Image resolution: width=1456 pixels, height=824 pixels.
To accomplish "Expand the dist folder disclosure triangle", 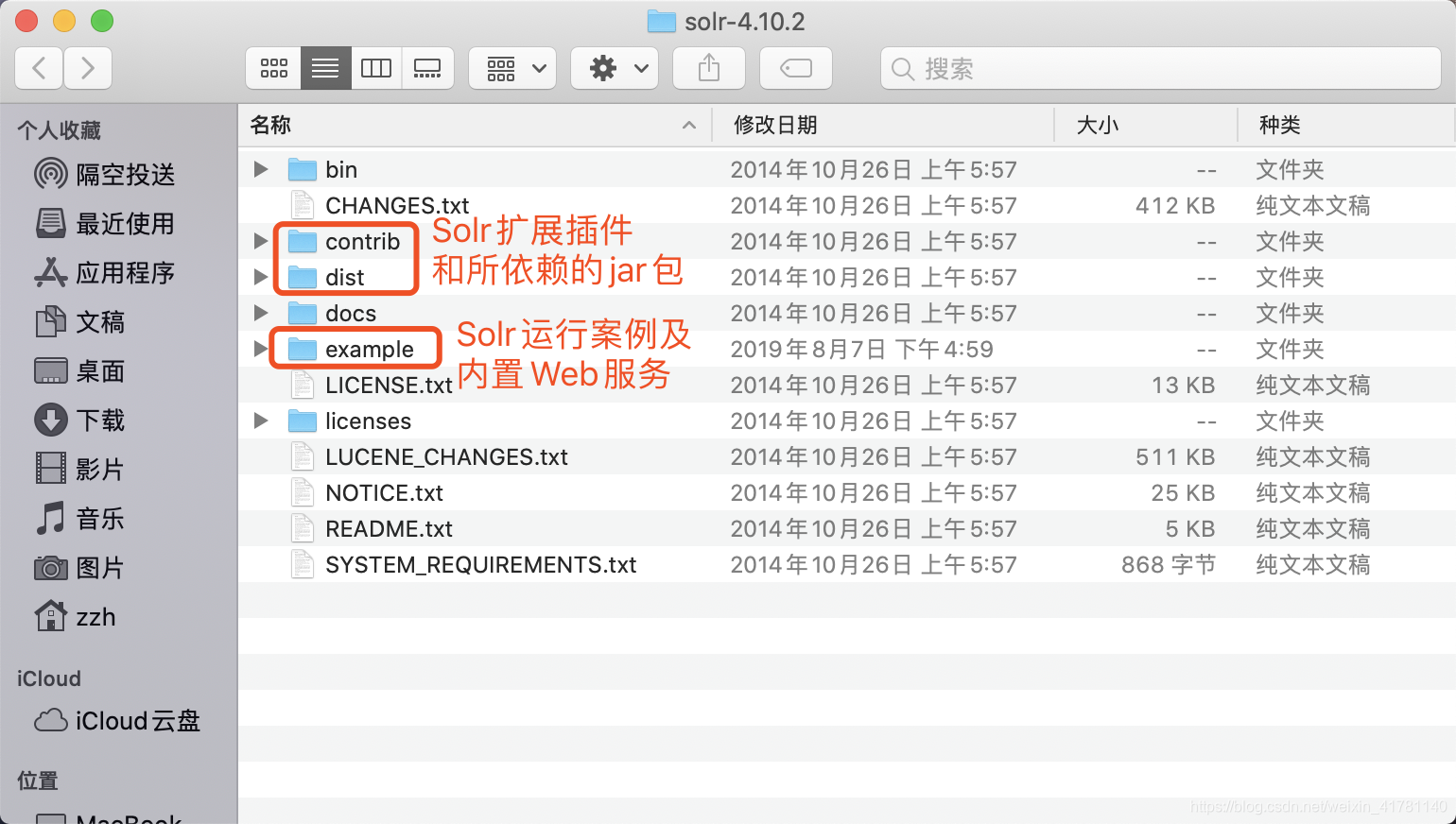I will (261, 277).
